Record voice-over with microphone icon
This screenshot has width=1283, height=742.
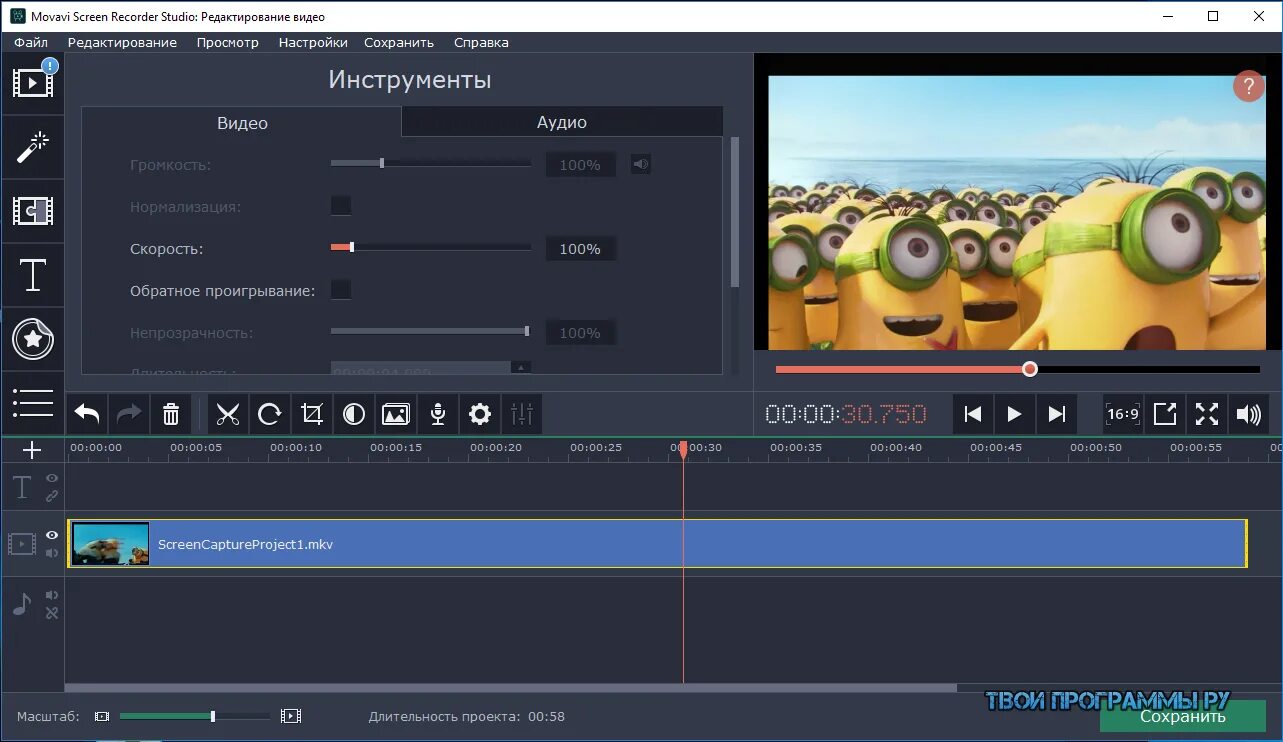coord(438,414)
